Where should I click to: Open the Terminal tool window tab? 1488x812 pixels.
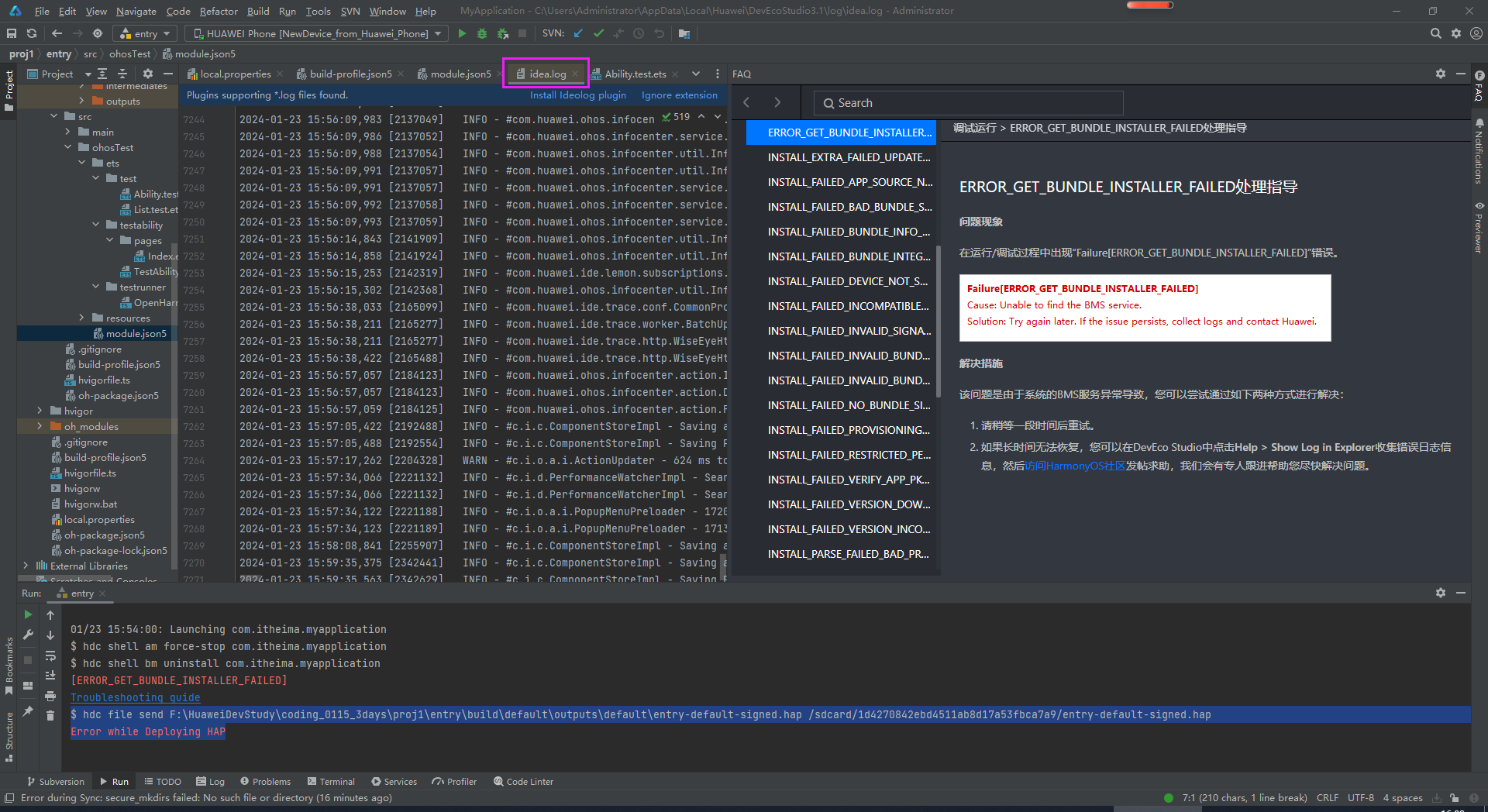click(x=331, y=782)
